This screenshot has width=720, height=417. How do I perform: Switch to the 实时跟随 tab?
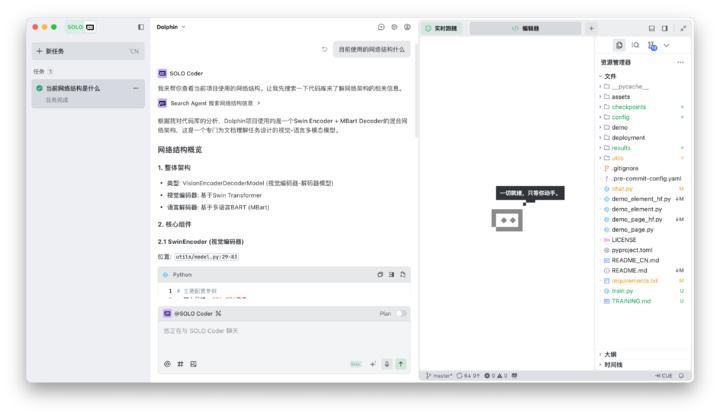pos(442,29)
